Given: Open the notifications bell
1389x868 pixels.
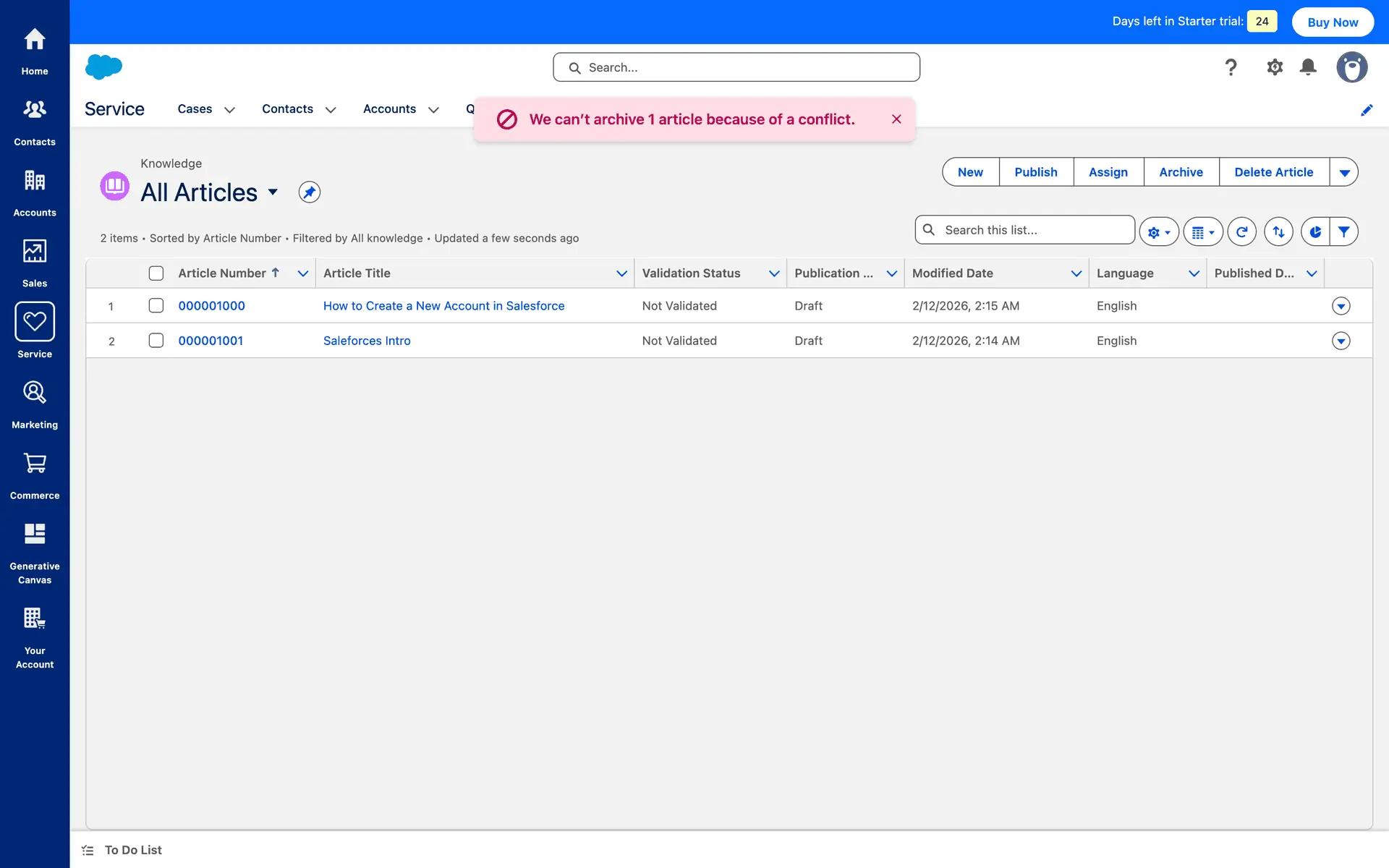Looking at the screenshot, I should point(1307,67).
